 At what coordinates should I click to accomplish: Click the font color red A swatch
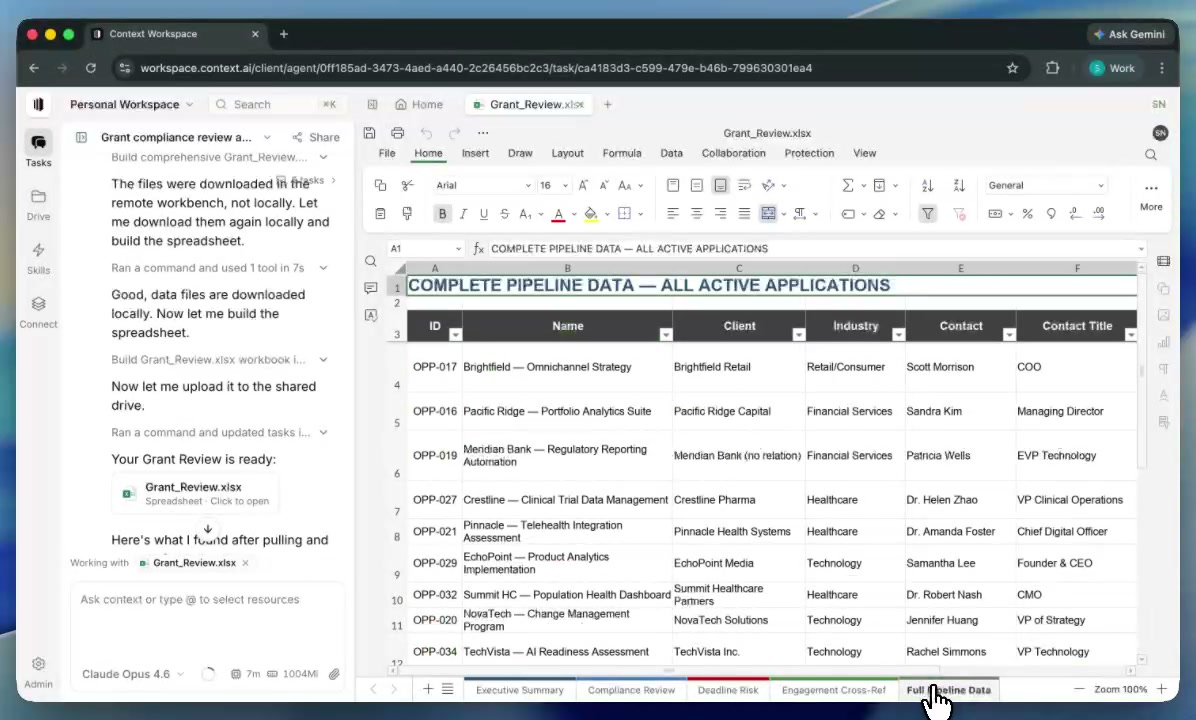coord(558,214)
